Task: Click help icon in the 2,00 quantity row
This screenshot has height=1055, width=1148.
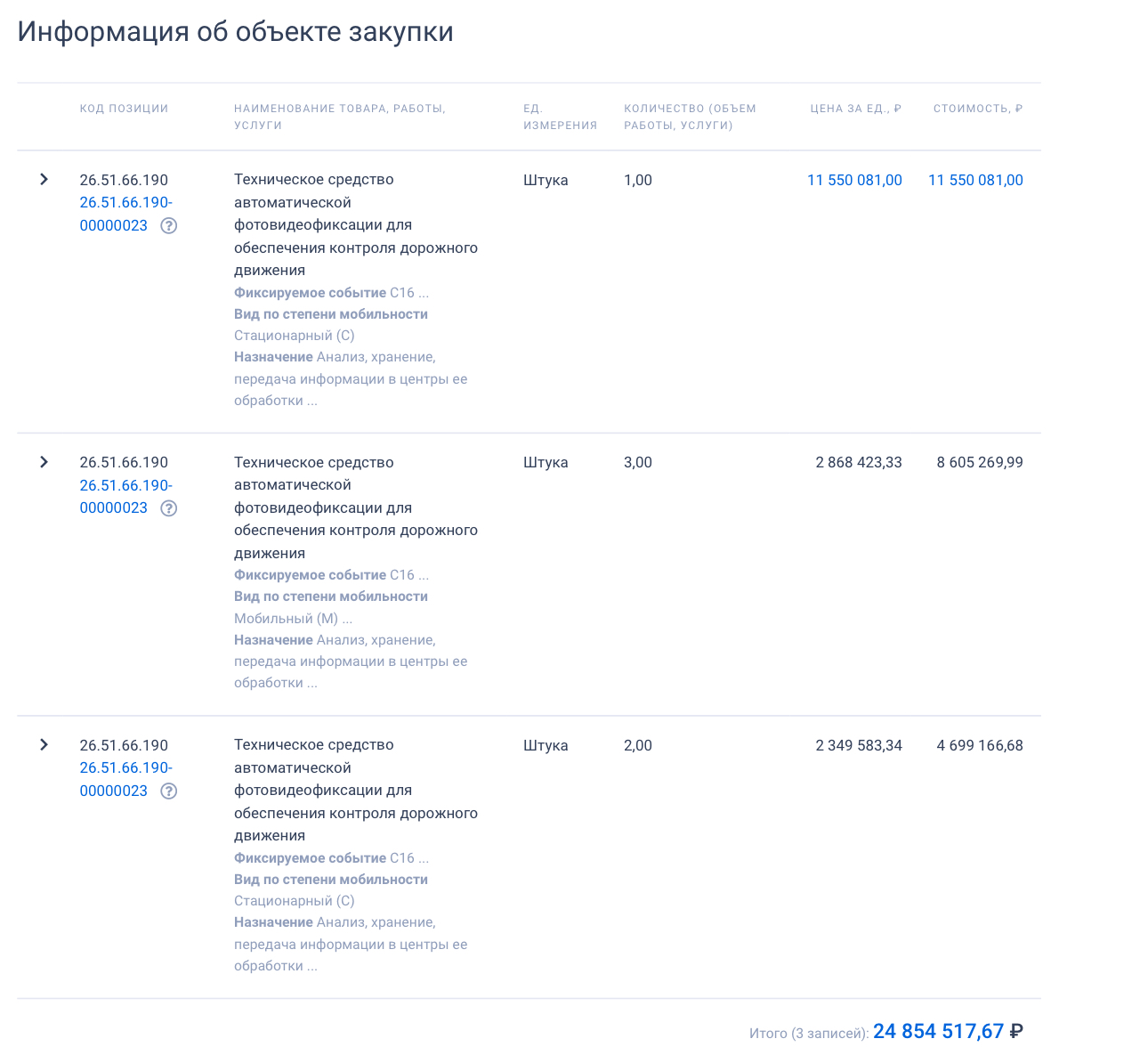Action: [x=168, y=791]
